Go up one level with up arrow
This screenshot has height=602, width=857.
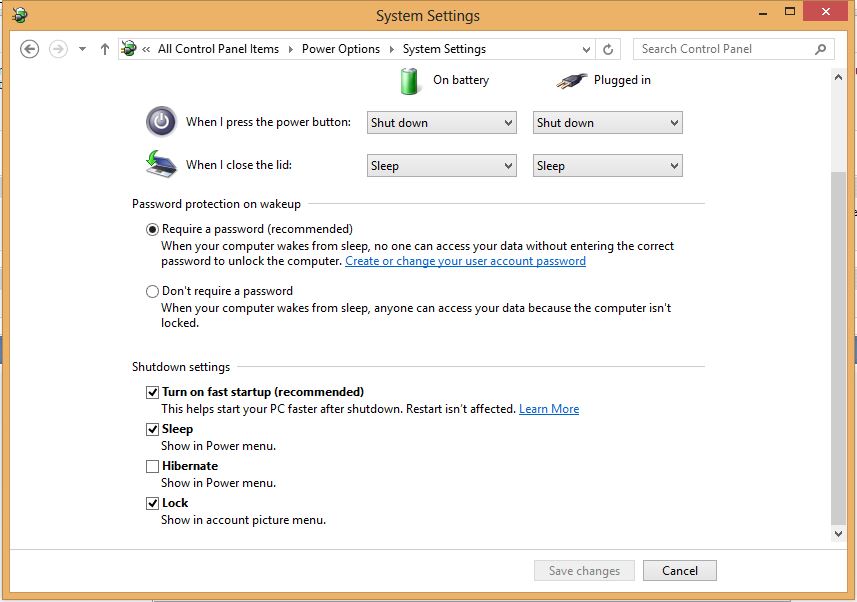(104, 49)
